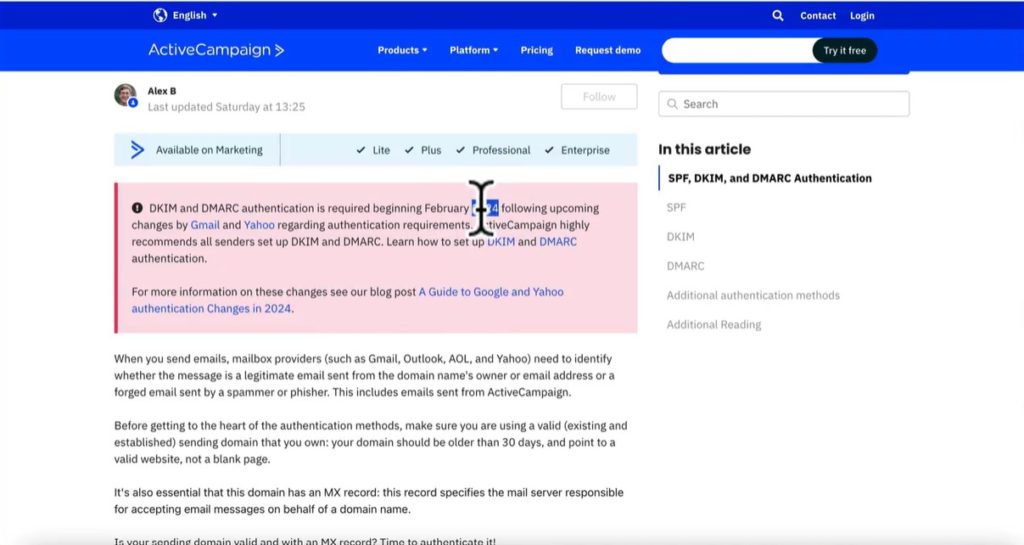Click the alert icon in the pink notice
This screenshot has width=1024, height=545.
pyautogui.click(x=137, y=208)
